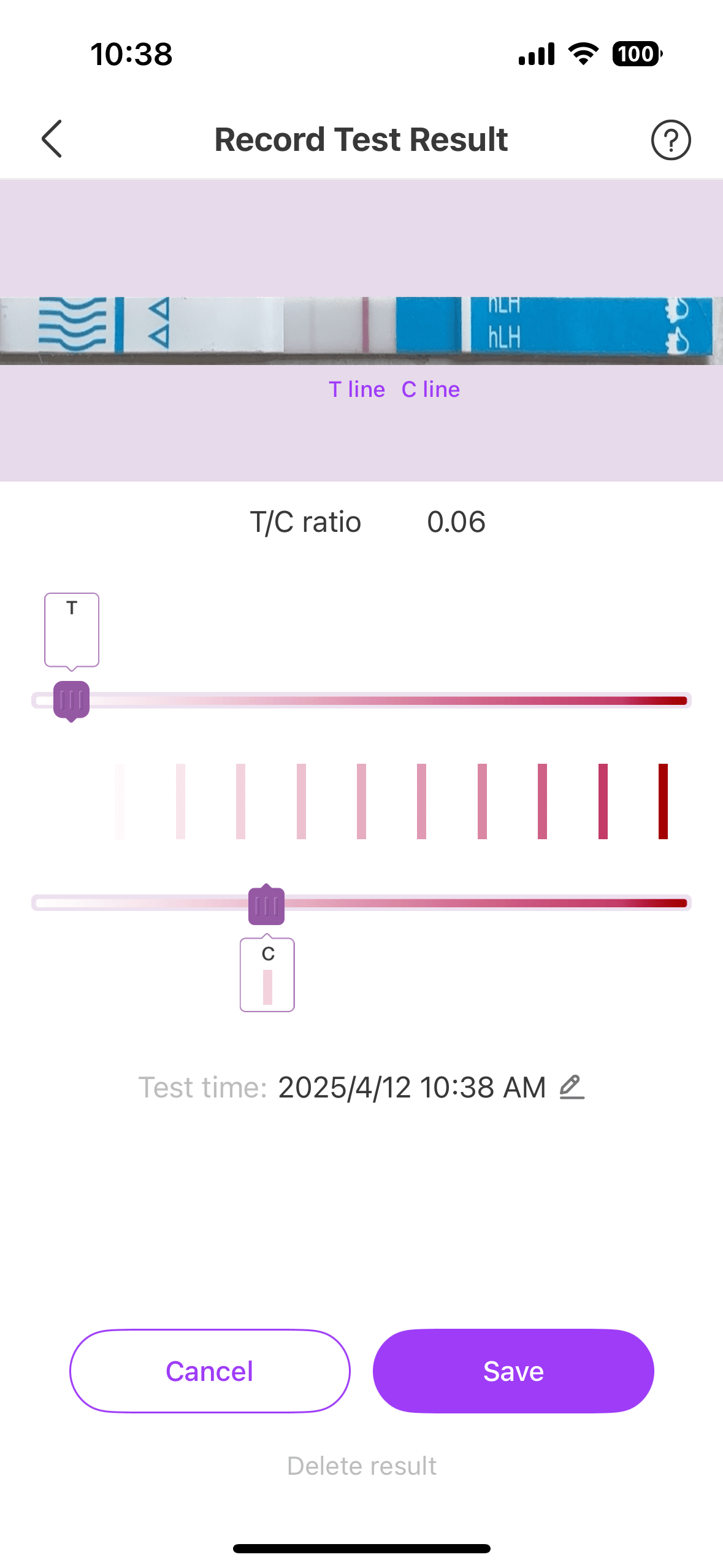The image size is (723, 1568).
Task: Select the darkest red color swatch
Action: pyautogui.click(x=663, y=801)
